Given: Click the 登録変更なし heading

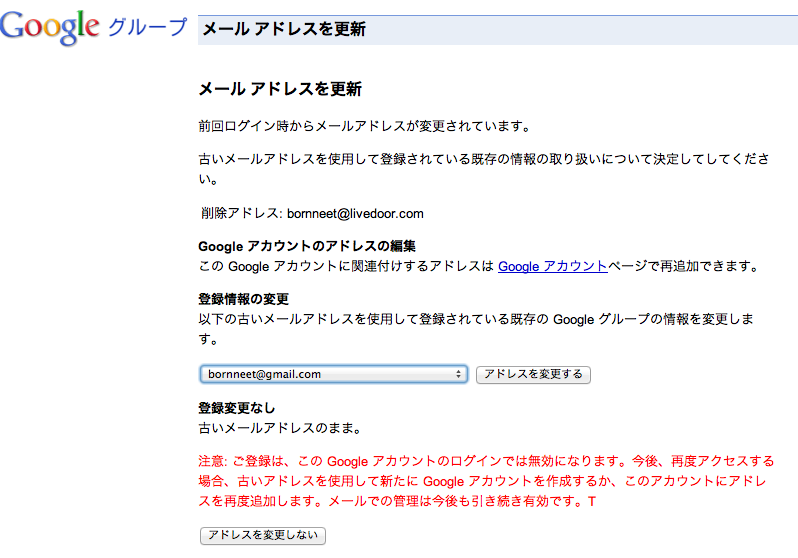Looking at the screenshot, I should pos(237,408).
